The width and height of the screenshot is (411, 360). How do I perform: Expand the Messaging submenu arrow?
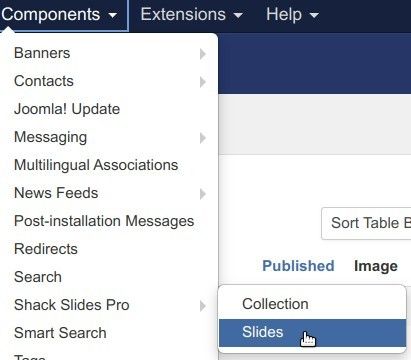click(203, 138)
